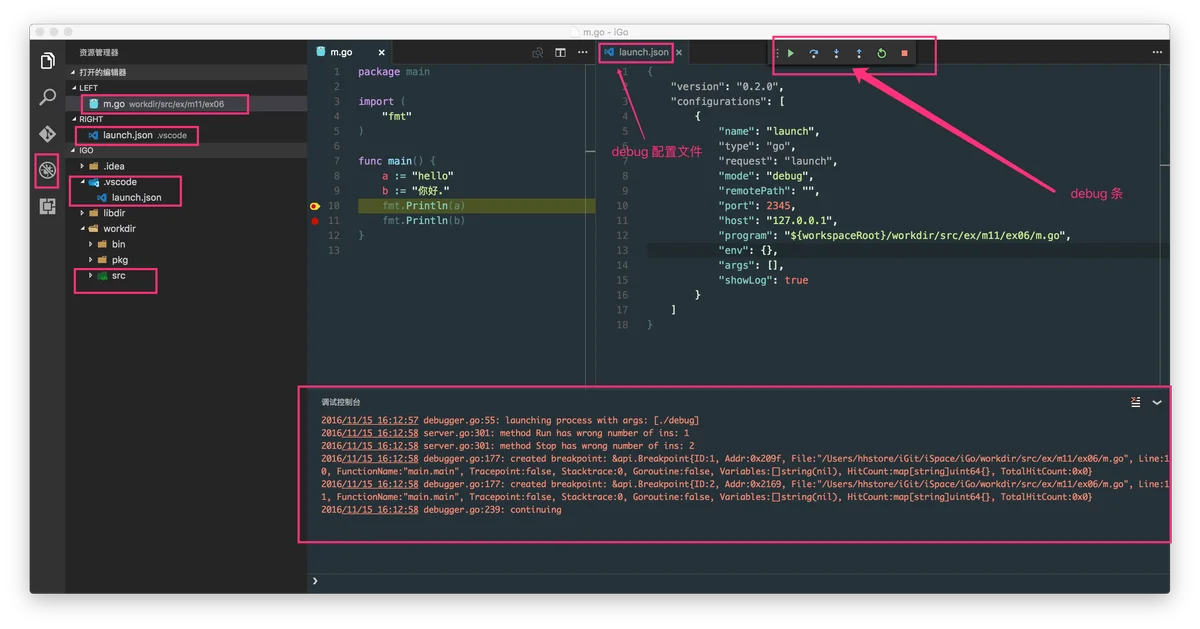Screen dimensions: 1200x629
Task: Open the Extensions view in activity bar
Action: click(47, 206)
